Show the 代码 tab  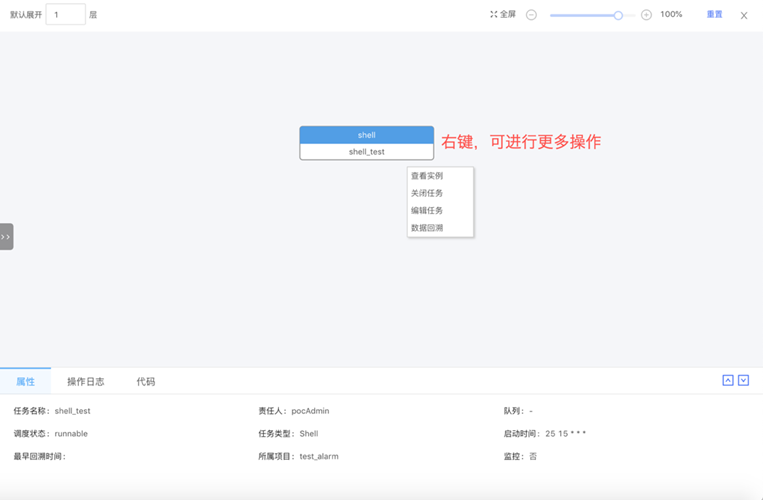[146, 381]
